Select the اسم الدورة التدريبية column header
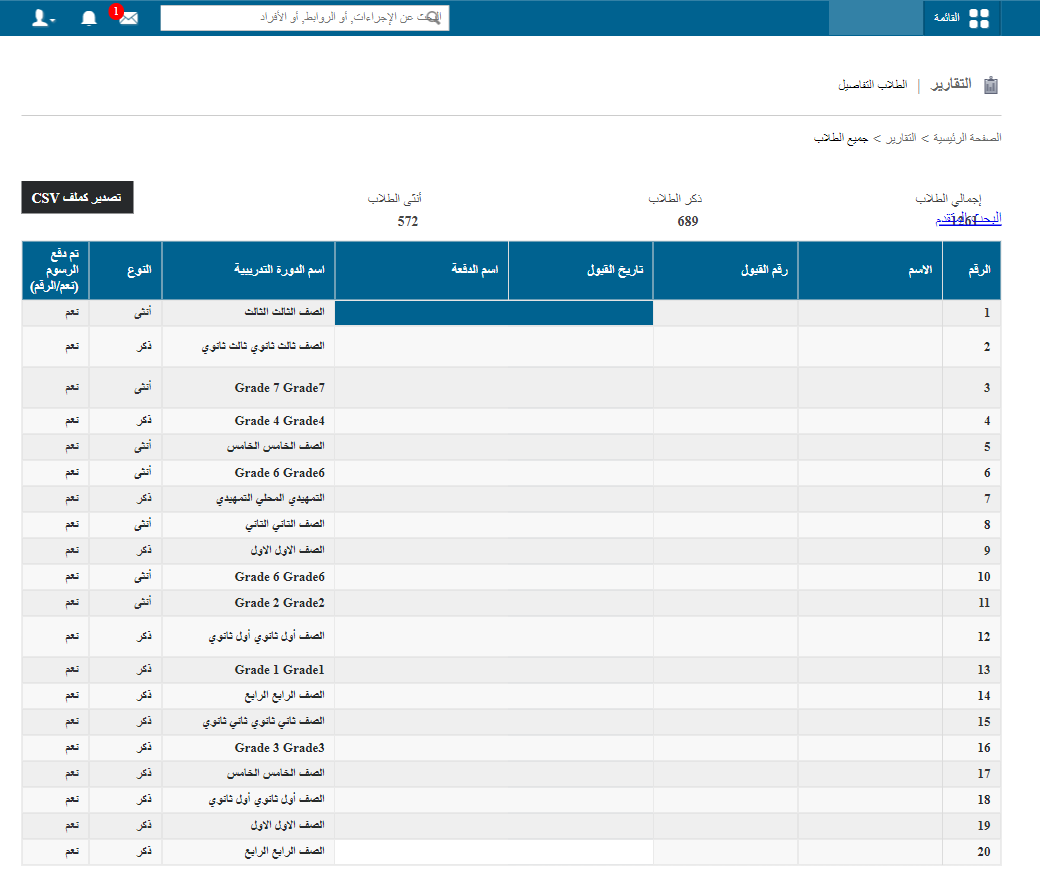Screen dimensions: 1040x869 [x=249, y=271]
